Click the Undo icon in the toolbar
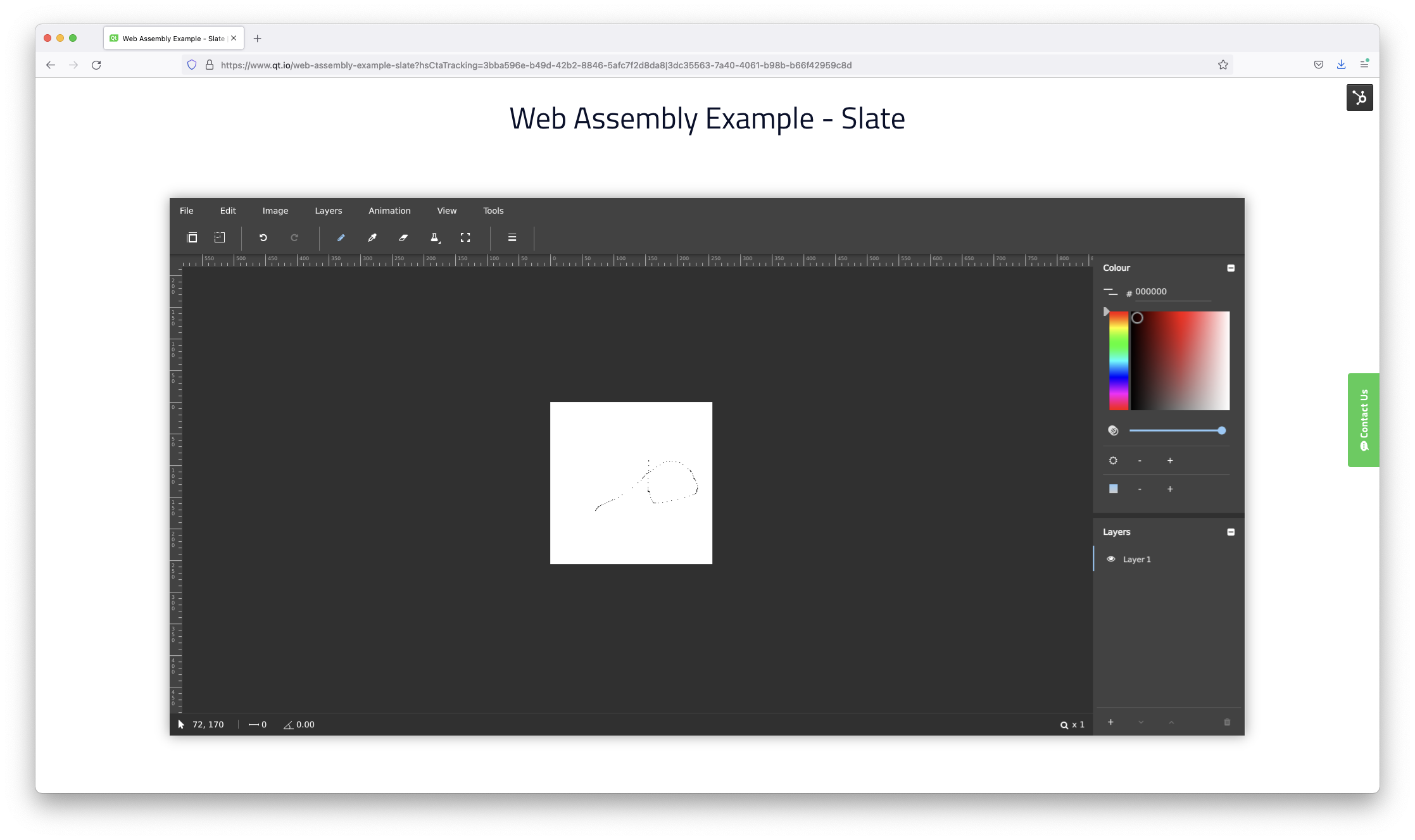 pos(264,237)
